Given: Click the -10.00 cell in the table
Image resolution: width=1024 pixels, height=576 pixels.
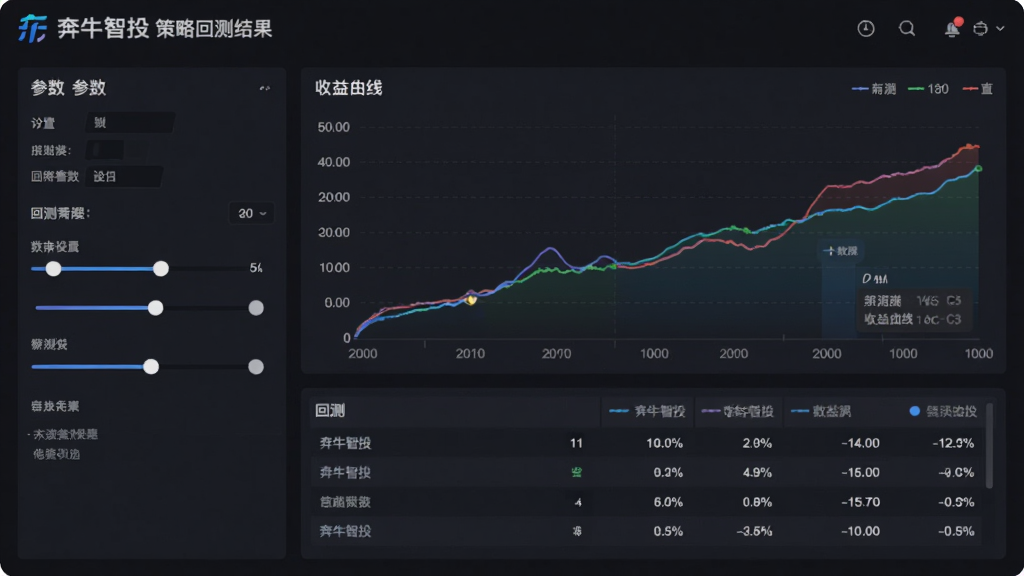Looking at the screenshot, I should (860, 531).
